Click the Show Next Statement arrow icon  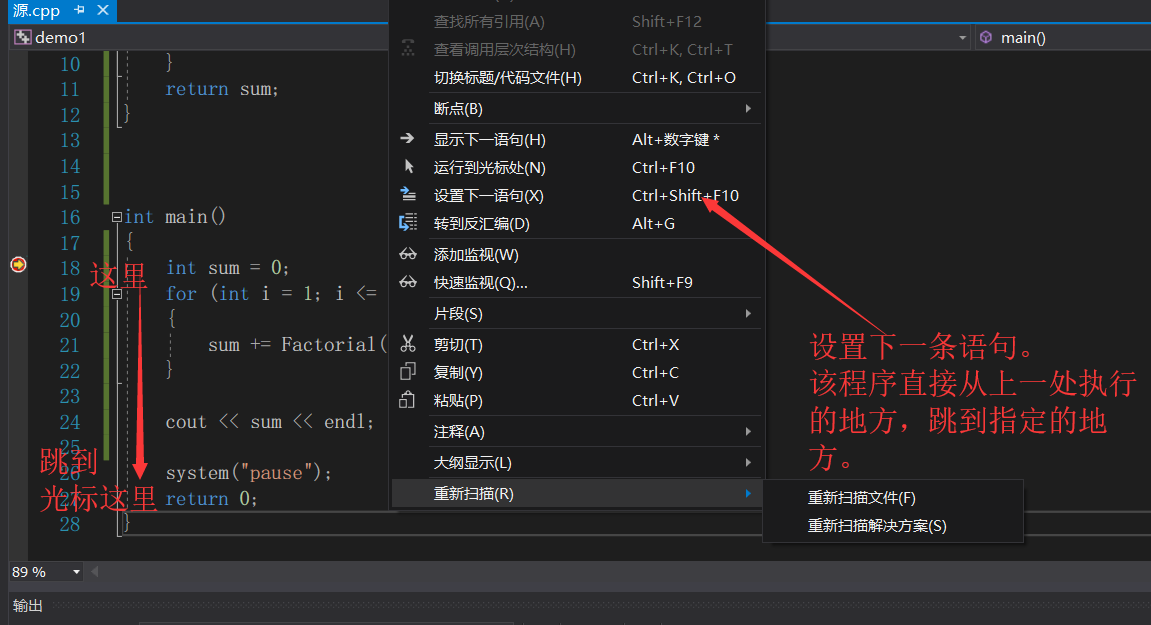point(407,138)
